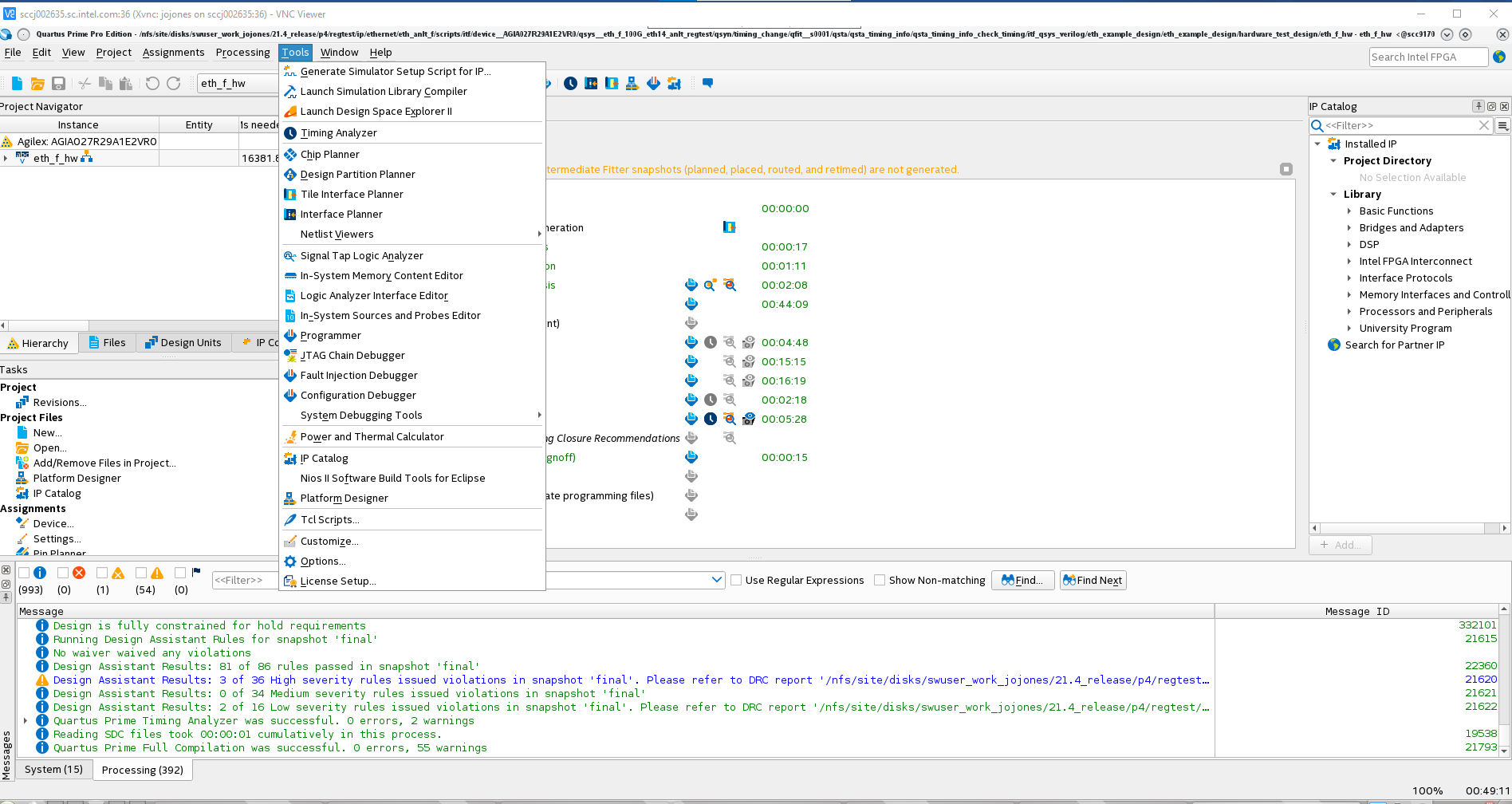This screenshot has height=804, width=1512.
Task: Click the Search for Partner IP globe icon
Action: (1334, 345)
